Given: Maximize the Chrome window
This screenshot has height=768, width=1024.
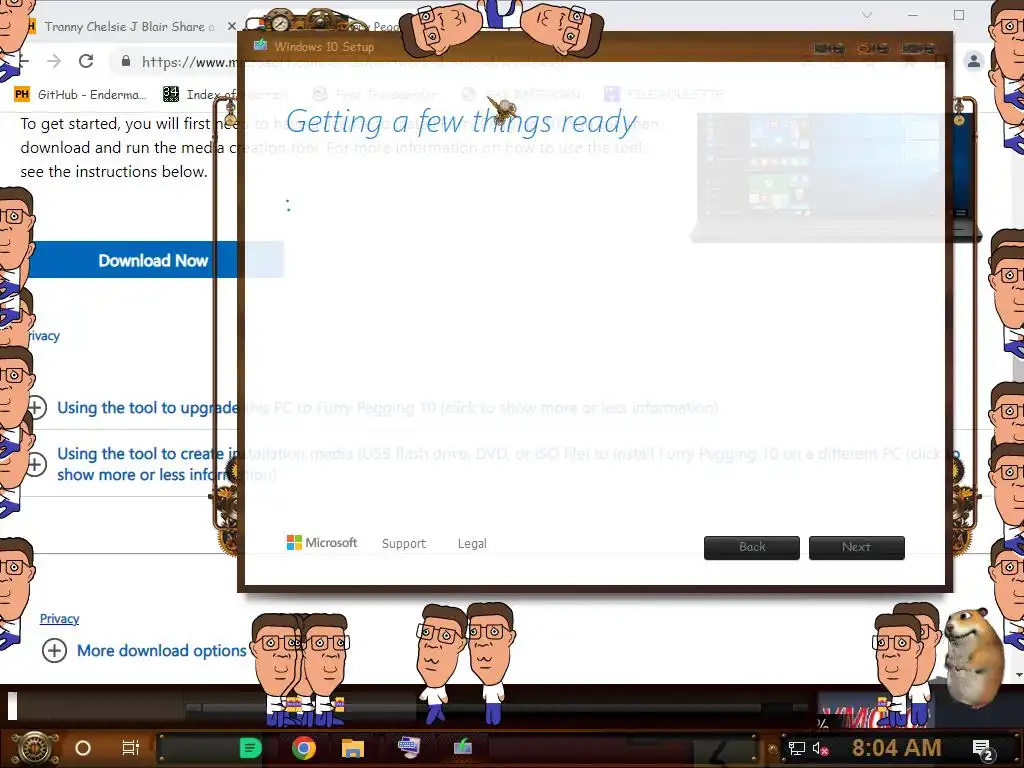Looking at the screenshot, I should coord(959,14).
